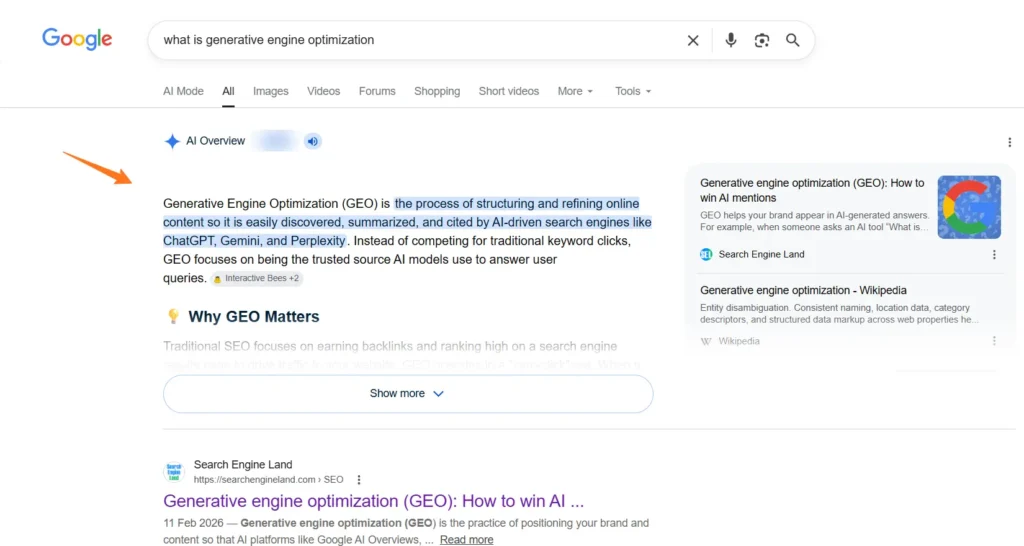Open the Tools dropdown

point(633,91)
